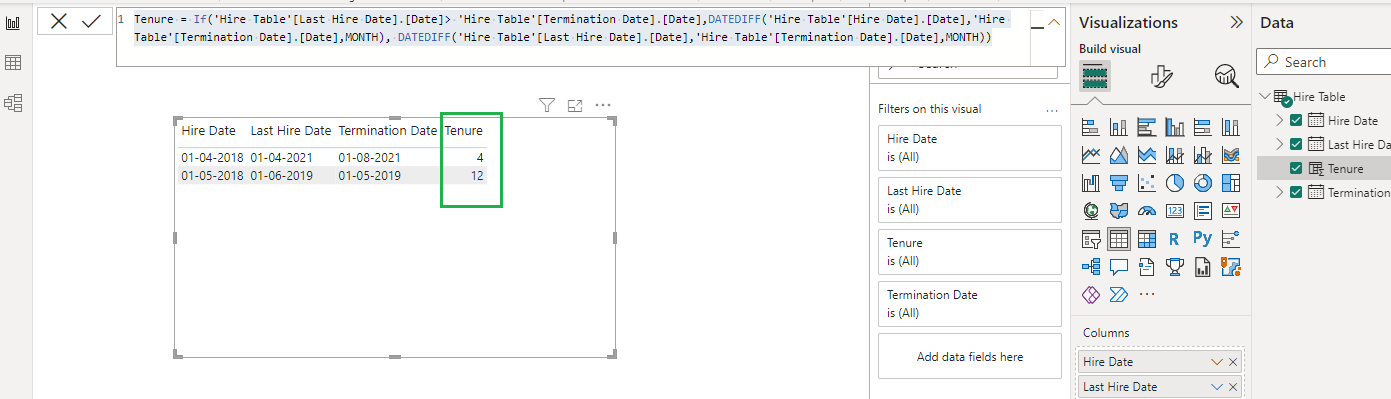Screen dimensions: 1391x399
Task: Select the 01-08-2021 termination date cell
Action: tap(369, 158)
